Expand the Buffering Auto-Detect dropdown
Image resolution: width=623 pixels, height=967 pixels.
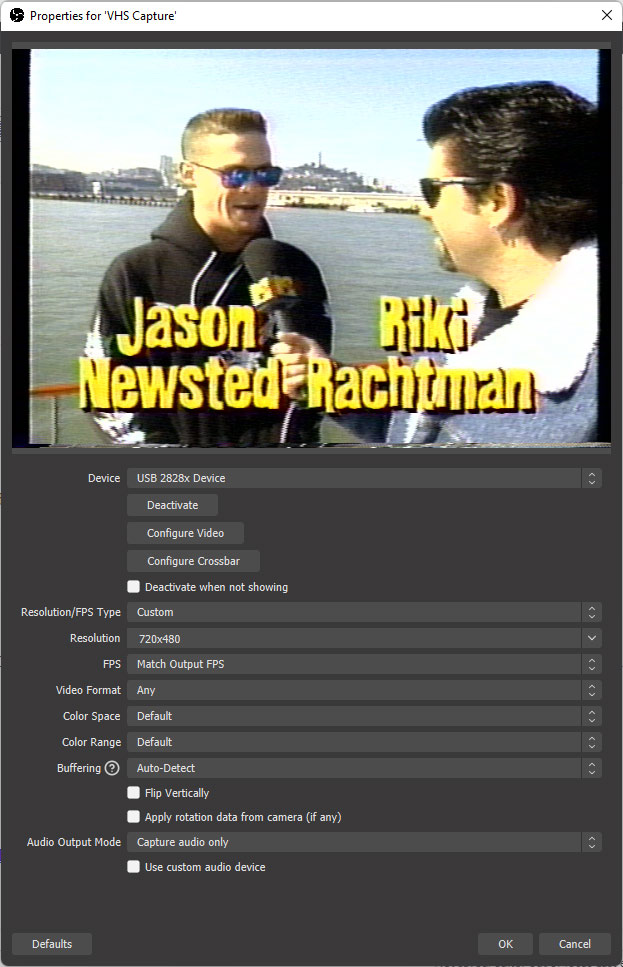[x=364, y=768]
